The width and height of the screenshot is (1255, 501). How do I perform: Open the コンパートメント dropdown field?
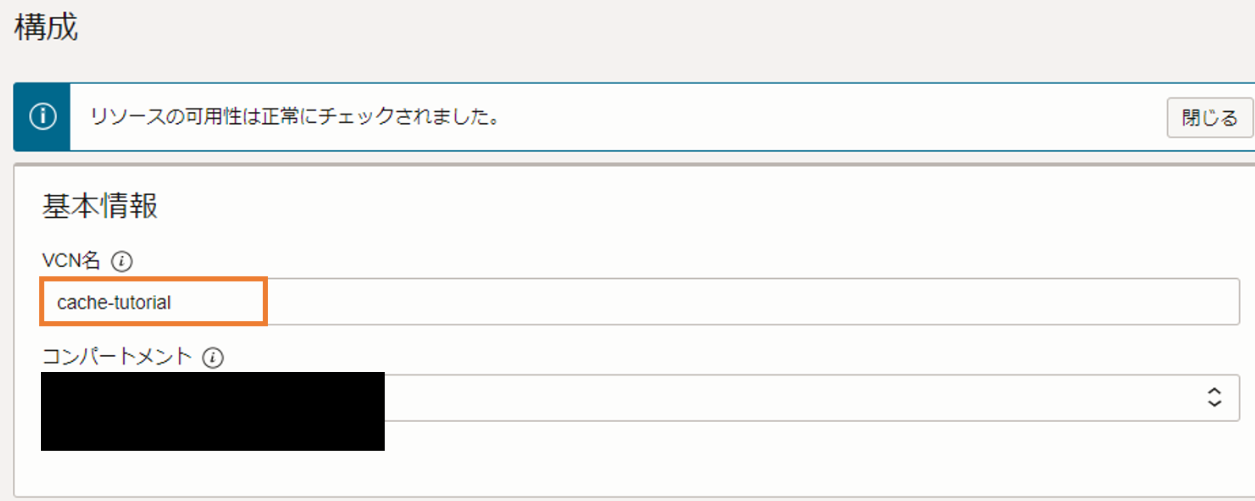tap(800, 398)
